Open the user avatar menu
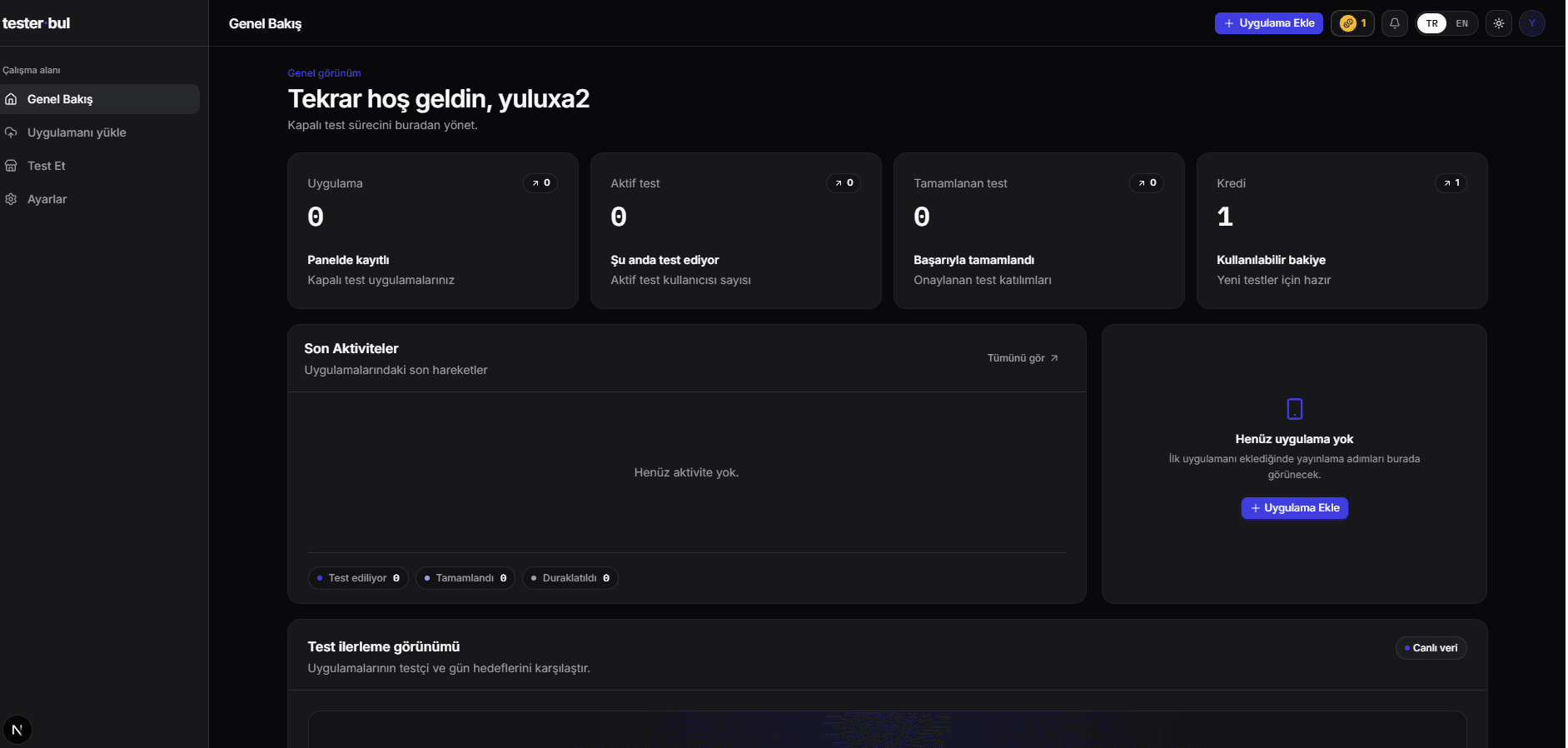Viewport: 1568px width, 748px height. tap(1532, 23)
